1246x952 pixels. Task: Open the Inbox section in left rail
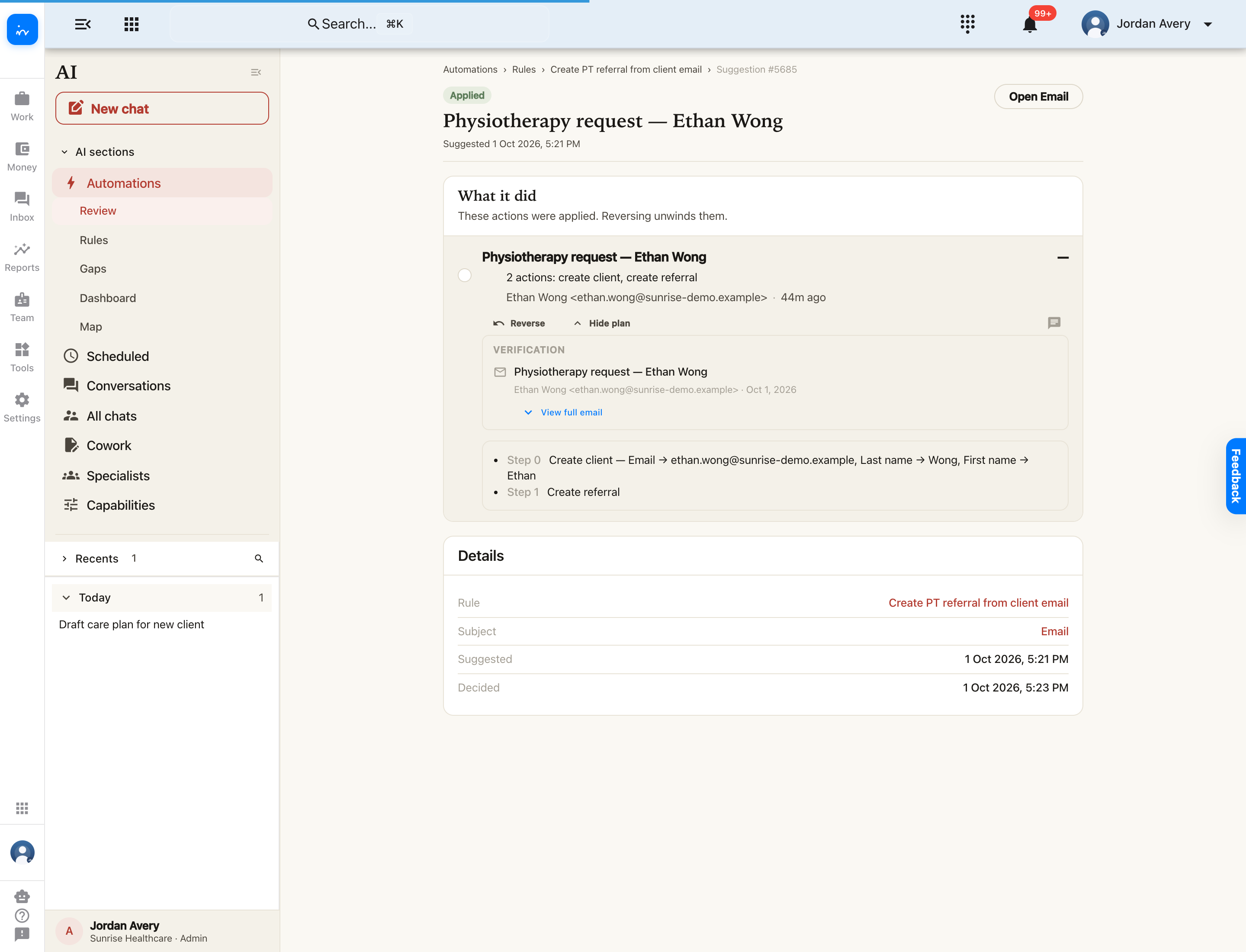(x=22, y=207)
